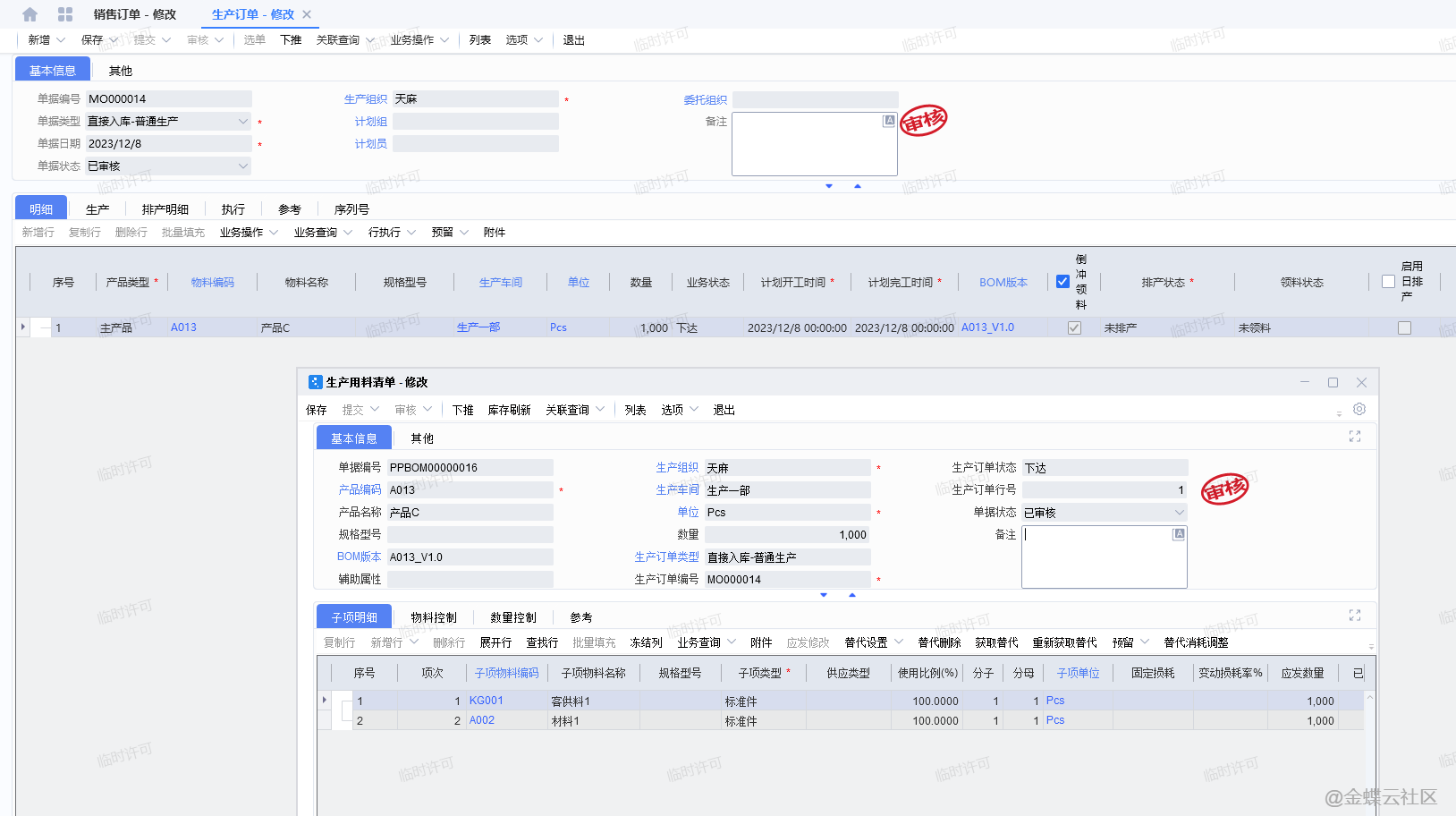
Task: Enable the 启用日排产 header checkbox
Action: 1388,282
